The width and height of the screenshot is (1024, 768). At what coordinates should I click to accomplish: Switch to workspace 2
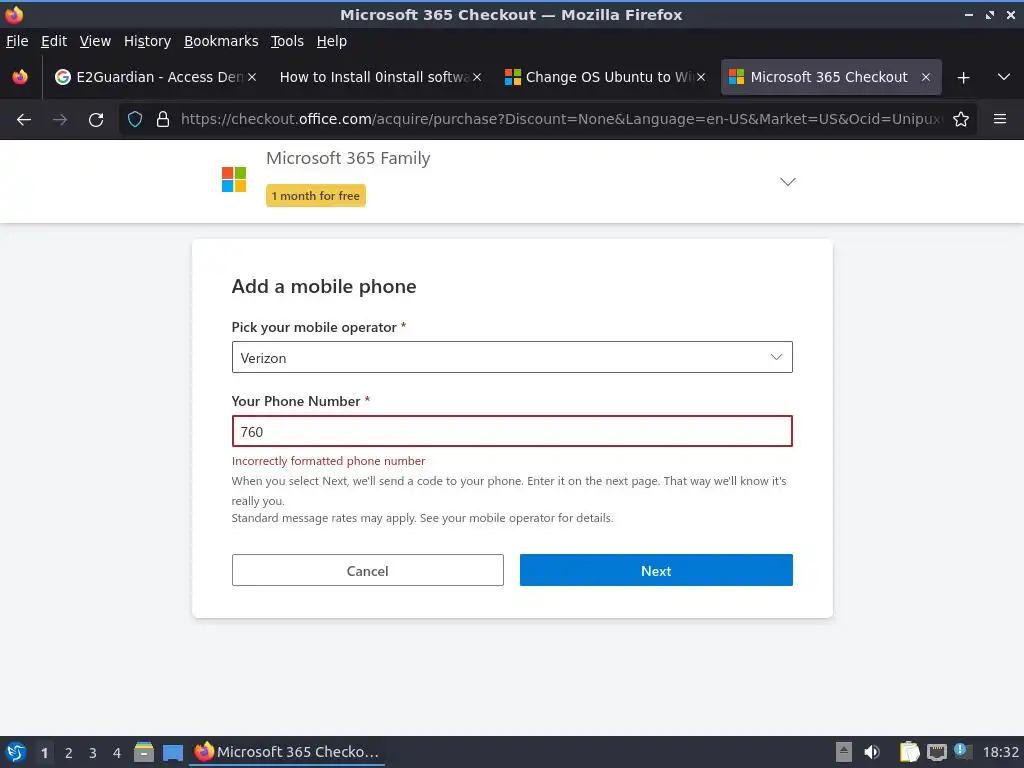69,753
